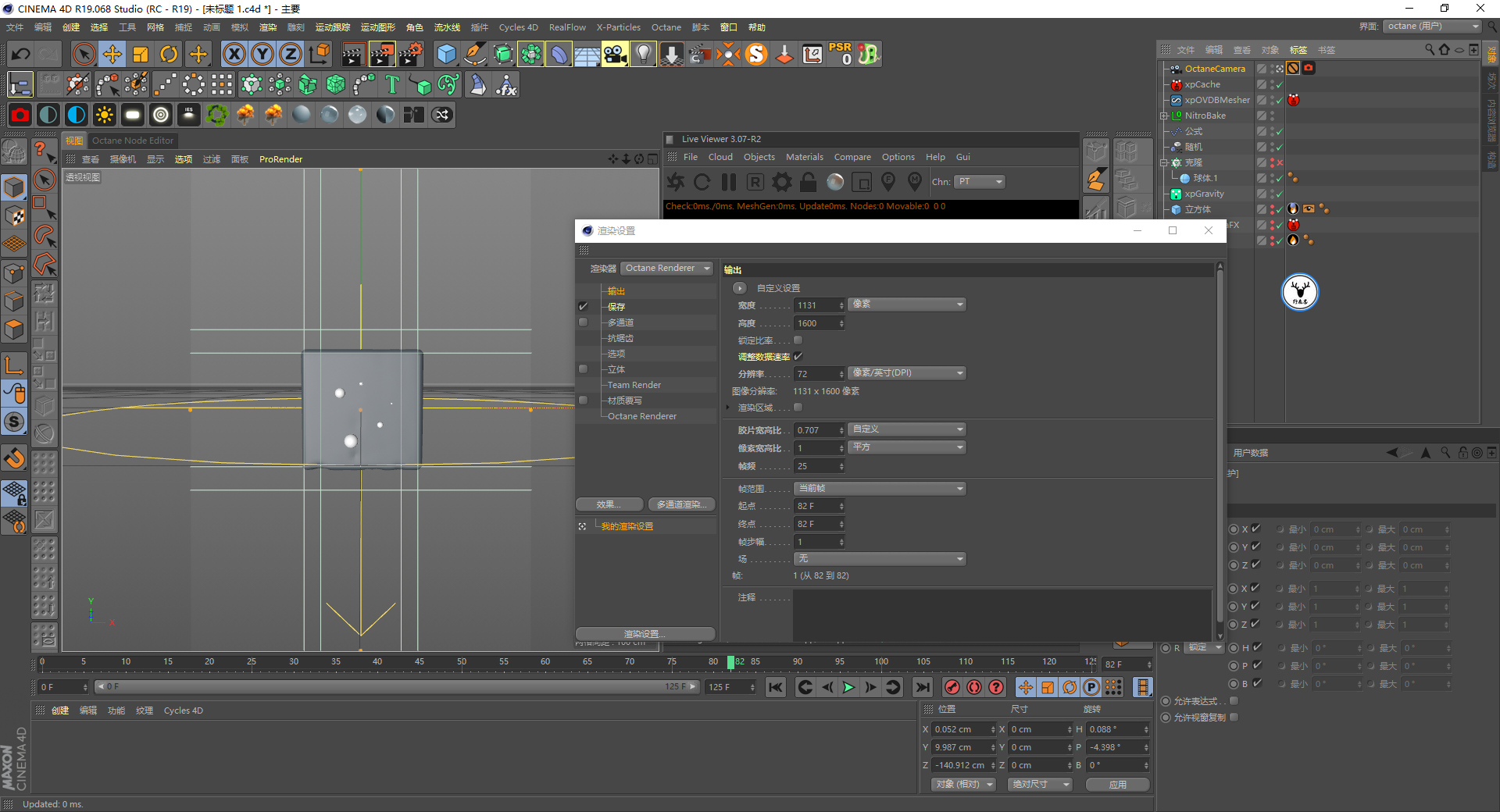Open the Chn PT channel dropdown
Viewport: 1500px width, 812px height.
(980, 181)
